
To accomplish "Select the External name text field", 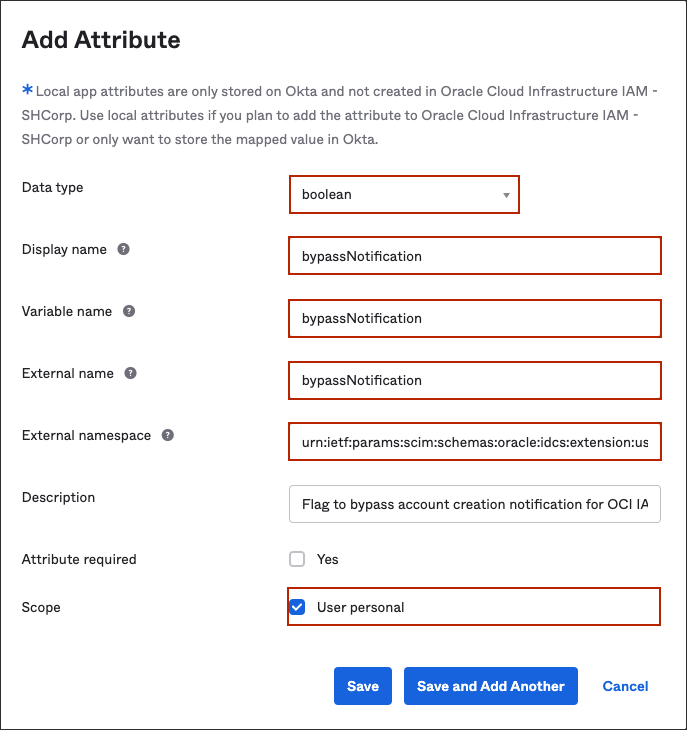I will pyautogui.click(x=475, y=380).
